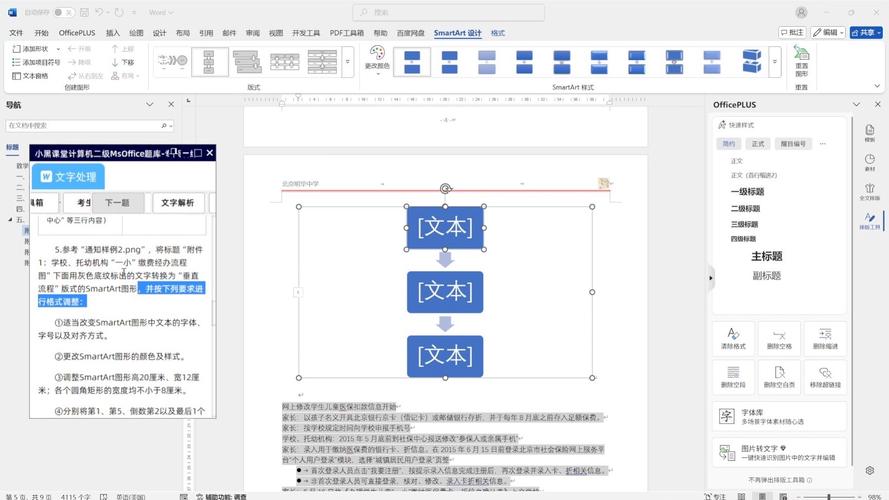Image resolution: width=889 pixels, height=500 pixels.
Task: Apply the 一级标题 style
Action: pyautogui.click(x=747, y=192)
